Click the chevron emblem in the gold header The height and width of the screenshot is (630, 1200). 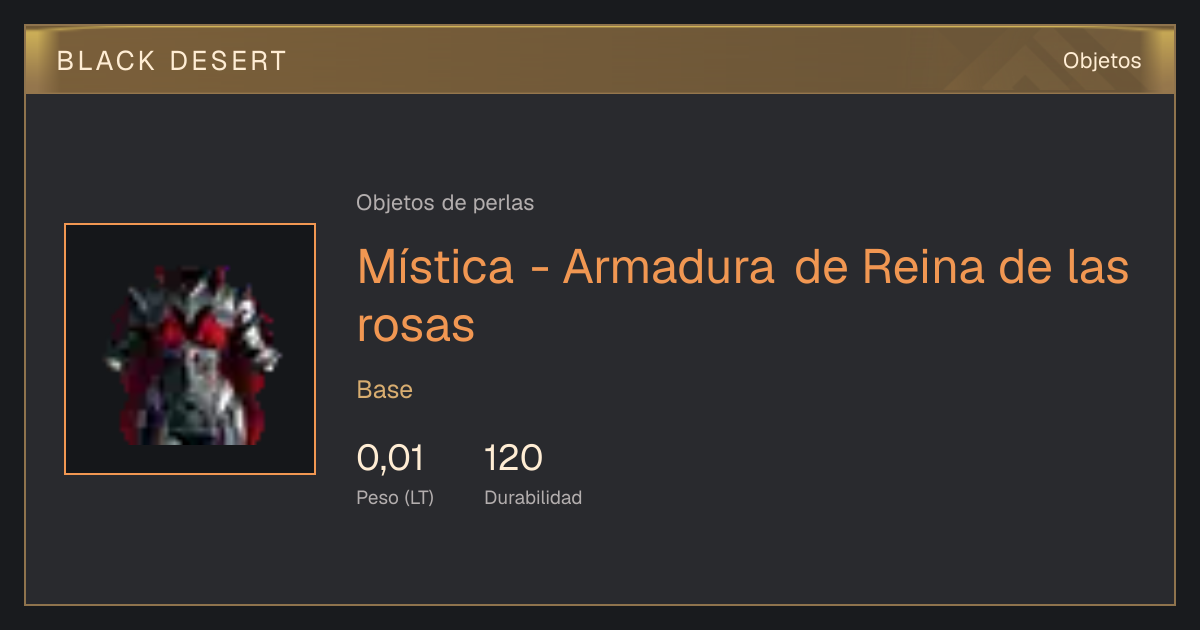[x=1030, y=66]
